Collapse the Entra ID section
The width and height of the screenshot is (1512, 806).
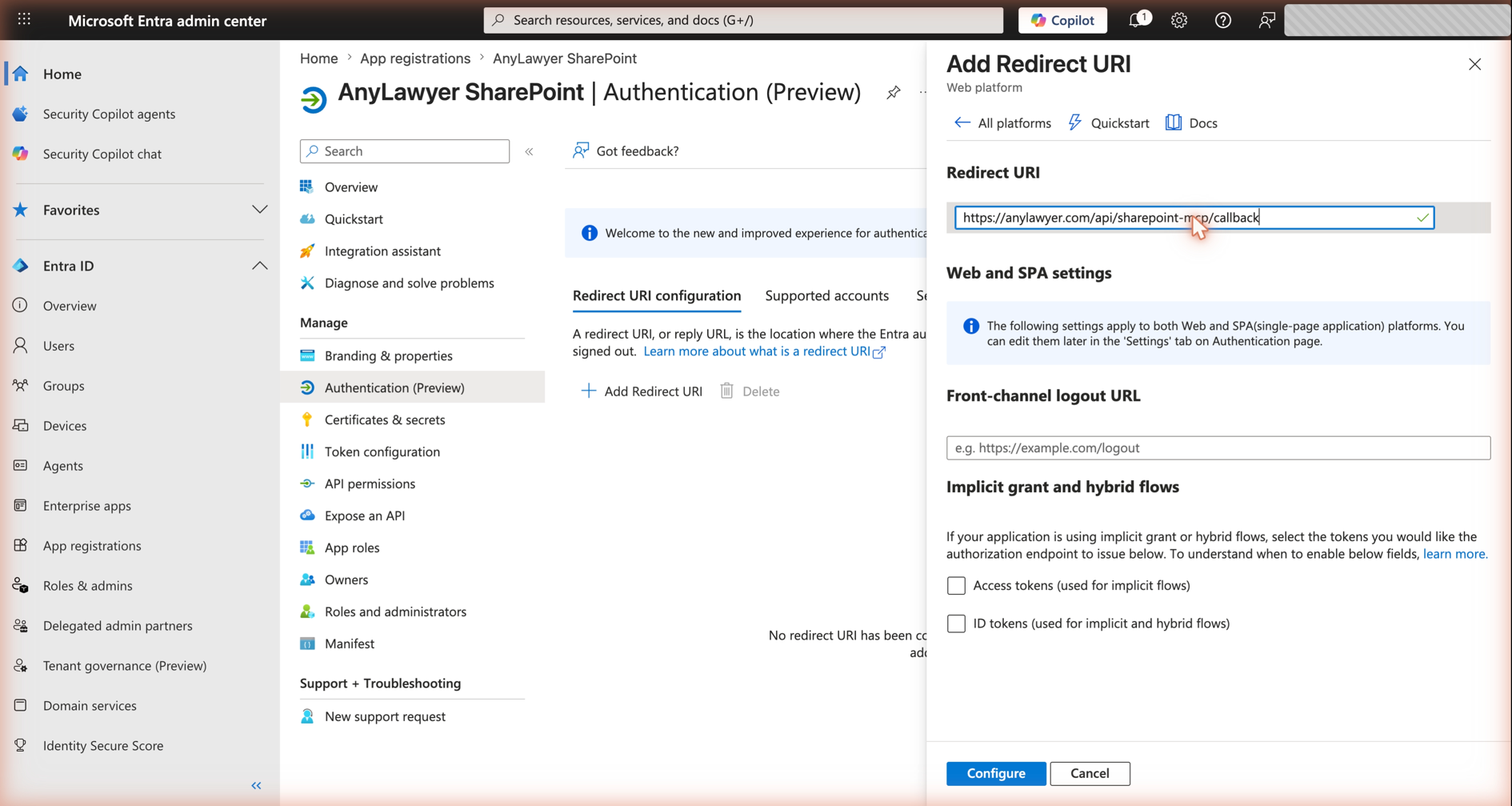(259, 266)
